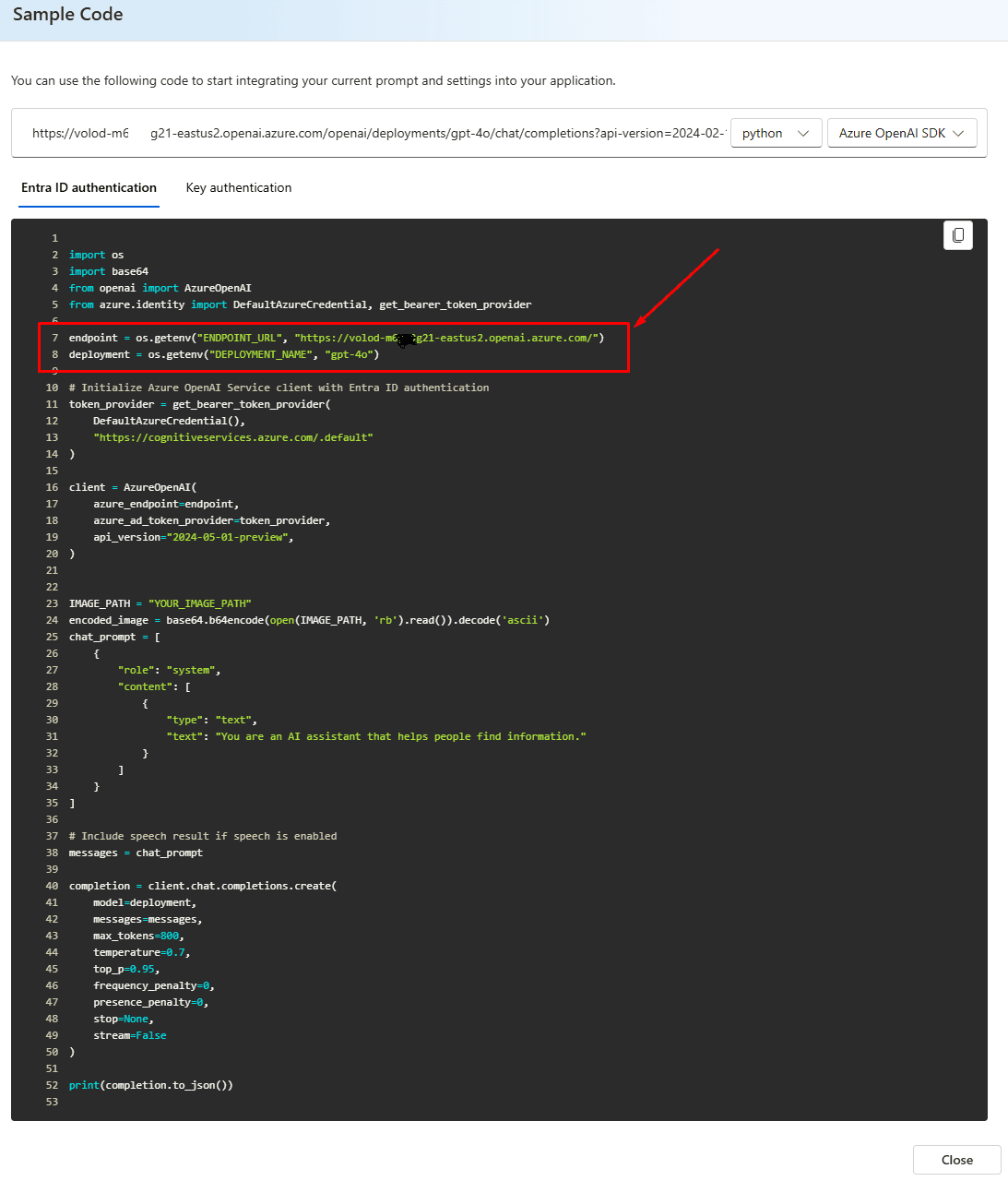Click the api_version 2024-05-01-preview line
The height and width of the screenshot is (1181, 1008).
194,537
